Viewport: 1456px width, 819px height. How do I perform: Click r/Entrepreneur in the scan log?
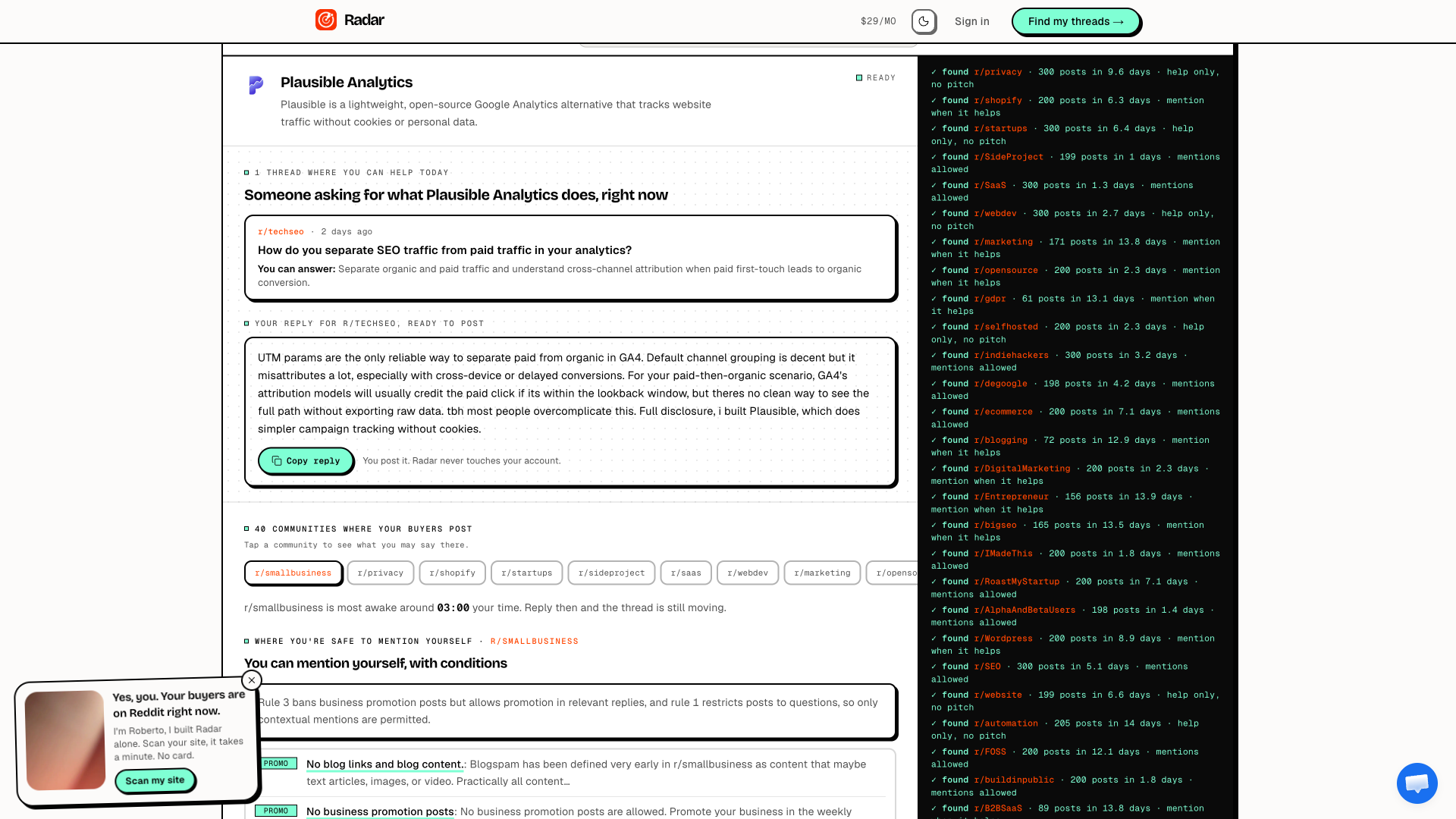(1012, 497)
